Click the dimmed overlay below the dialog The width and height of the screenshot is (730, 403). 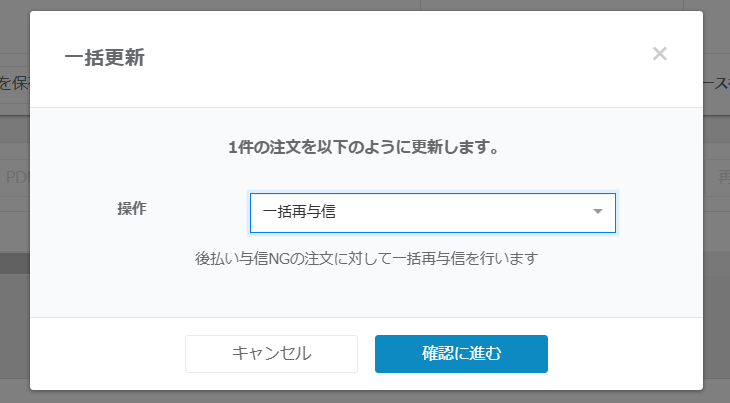tap(365, 396)
